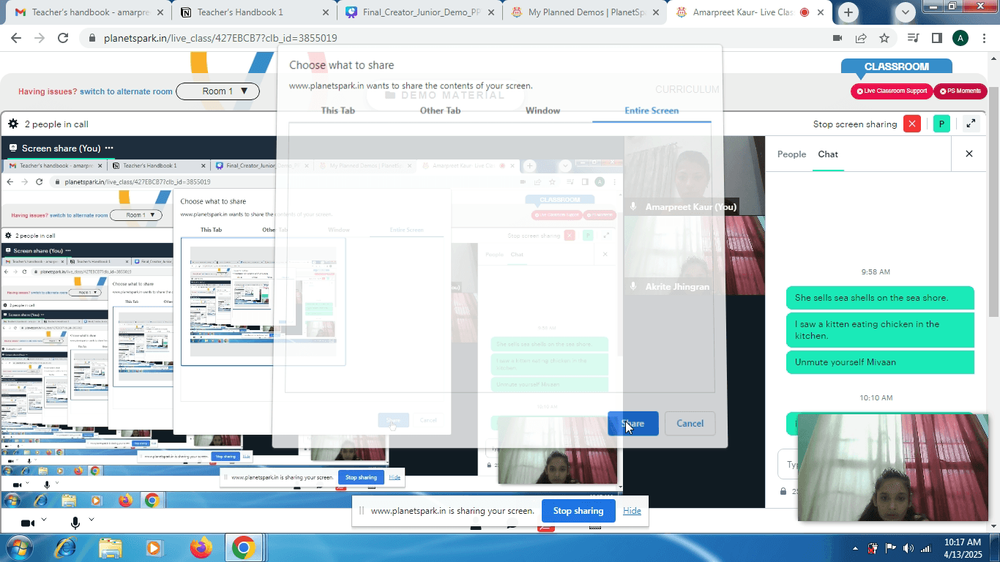Expand the microphone options chevron

[91, 520]
